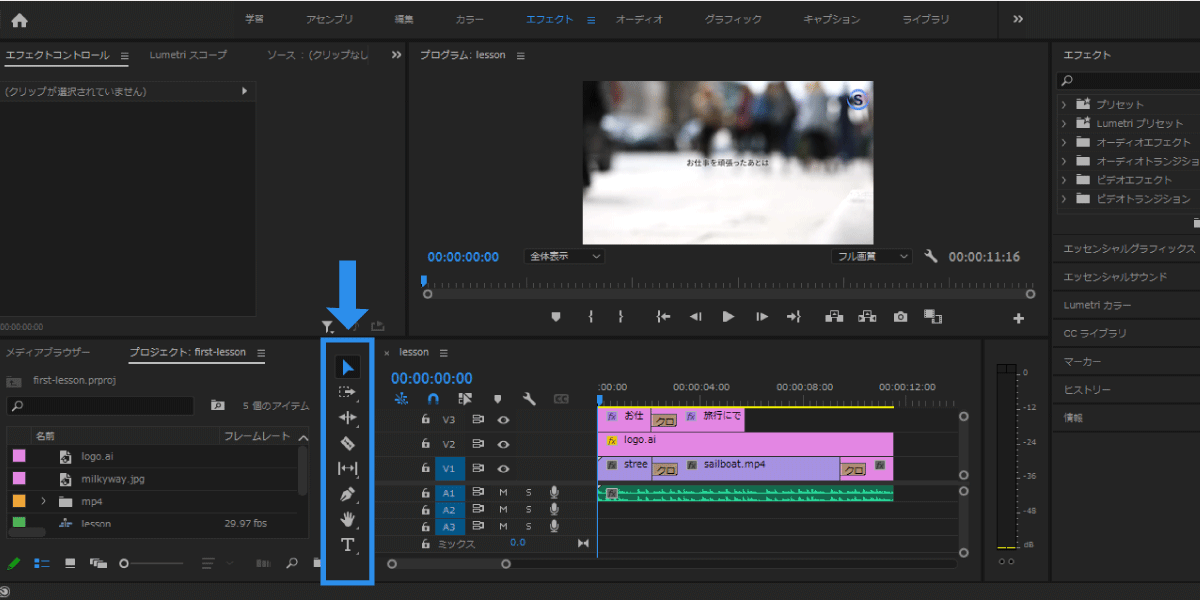Open Program monitor wrench settings
Viewport: 1200px width, 600px height.
click(x=931, y=257)
